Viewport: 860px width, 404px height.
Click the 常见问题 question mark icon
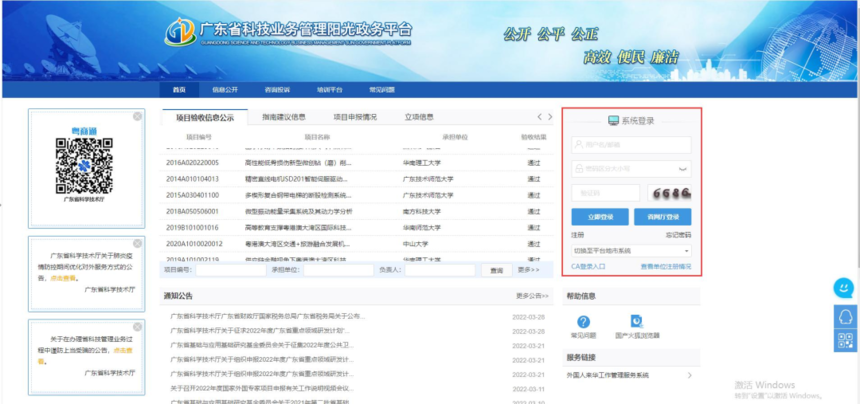(584, 322)
